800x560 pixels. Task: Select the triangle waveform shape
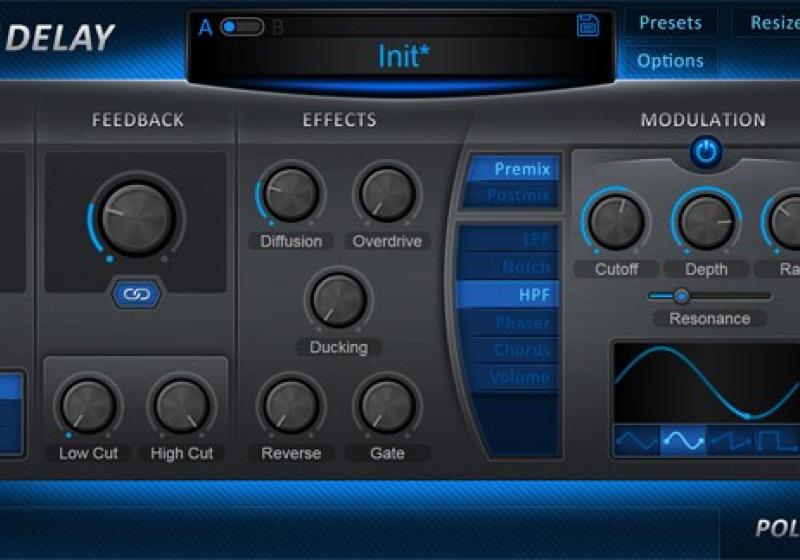tap(637, 440)
